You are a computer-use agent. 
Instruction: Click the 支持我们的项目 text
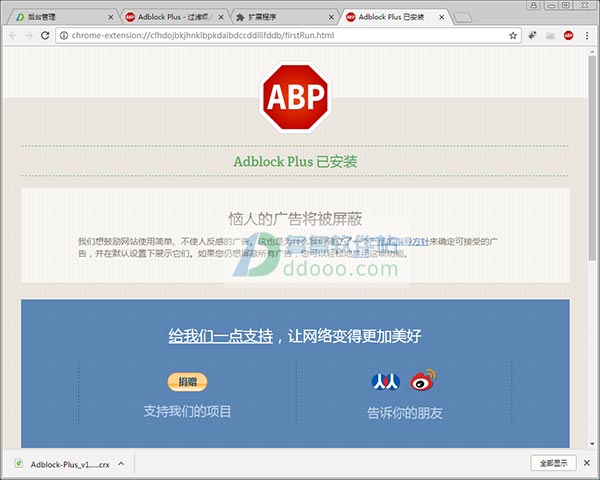188,411
